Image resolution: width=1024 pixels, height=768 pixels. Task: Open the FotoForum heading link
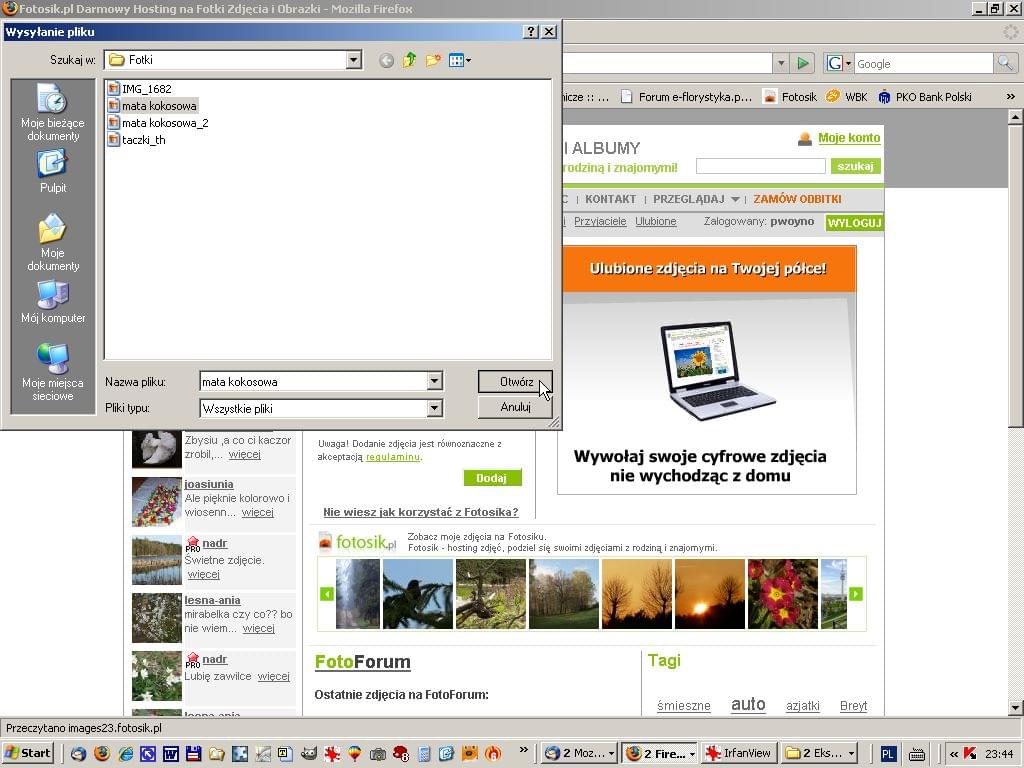pyautogui.click(x=362, y=662)
